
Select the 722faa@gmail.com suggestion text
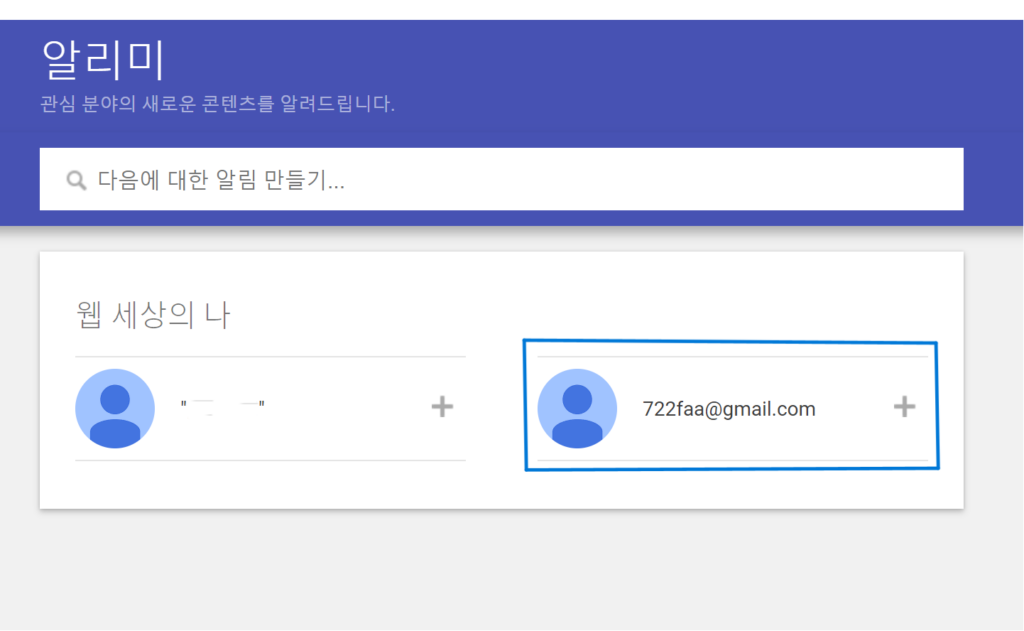[729, 409]
